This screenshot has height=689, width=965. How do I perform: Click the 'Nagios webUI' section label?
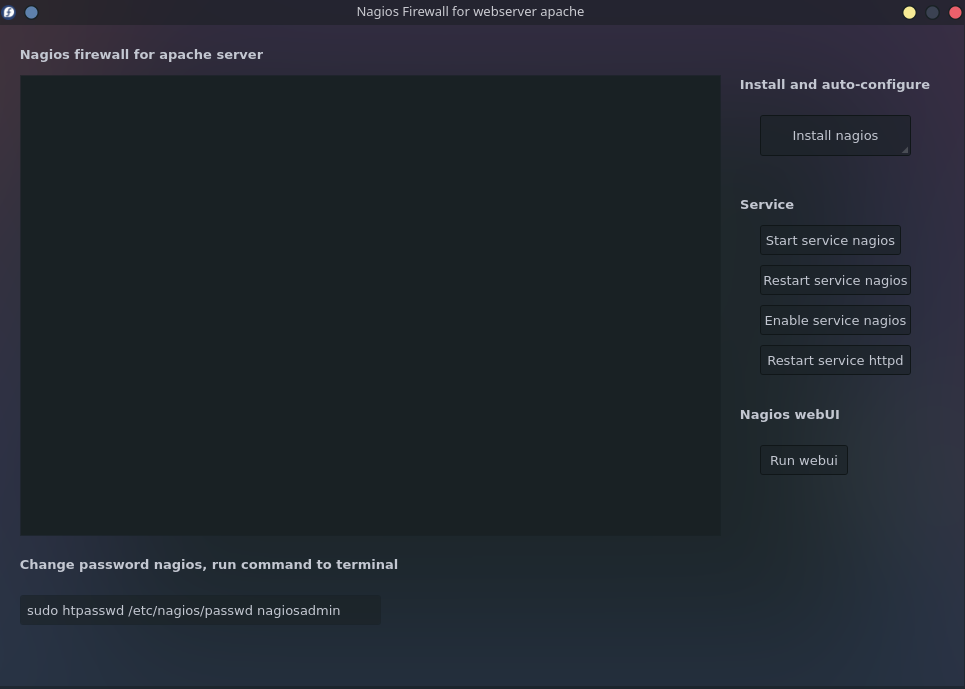[790, 414]
